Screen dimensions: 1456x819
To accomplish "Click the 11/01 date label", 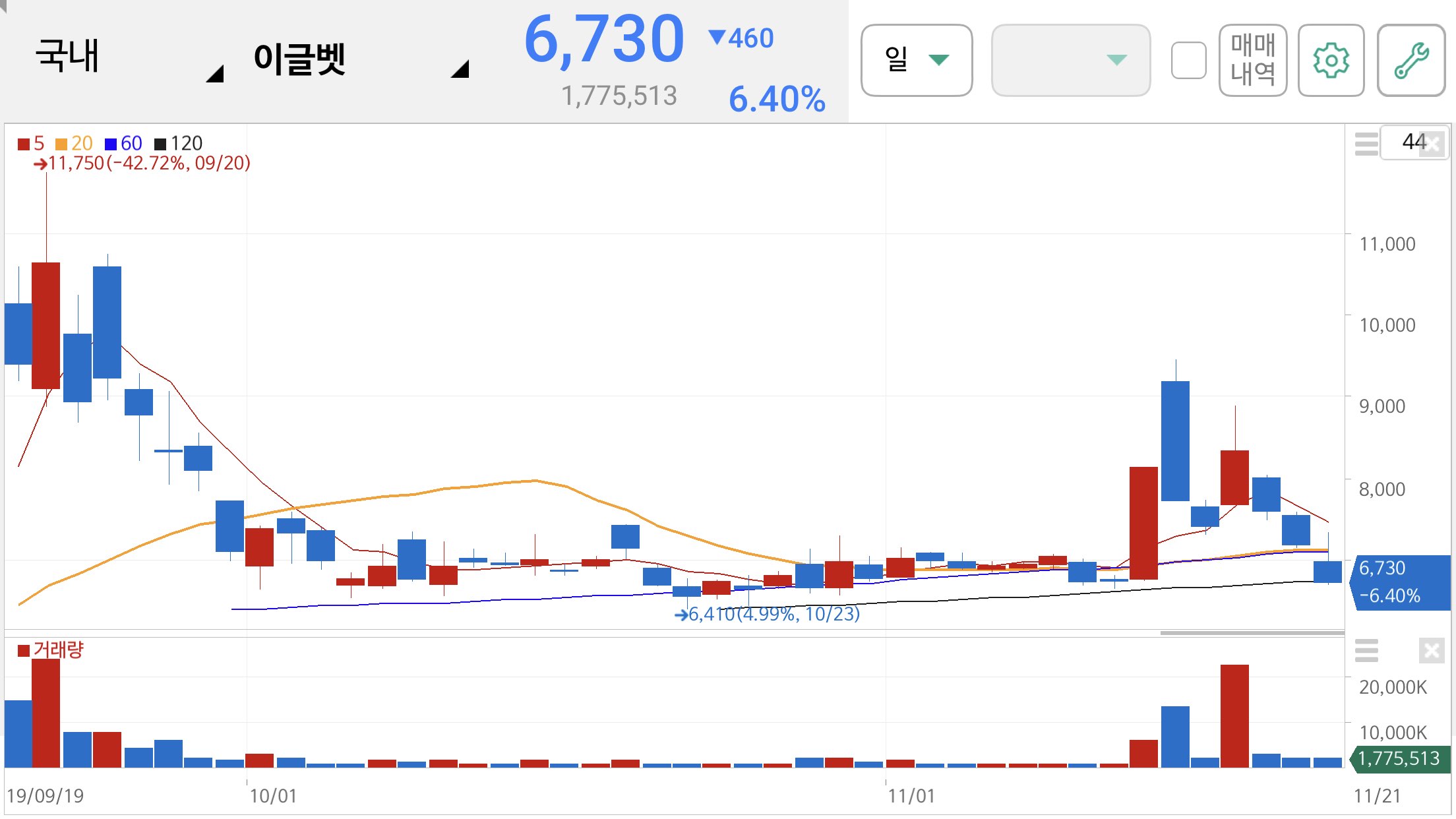I will point(911,796).
